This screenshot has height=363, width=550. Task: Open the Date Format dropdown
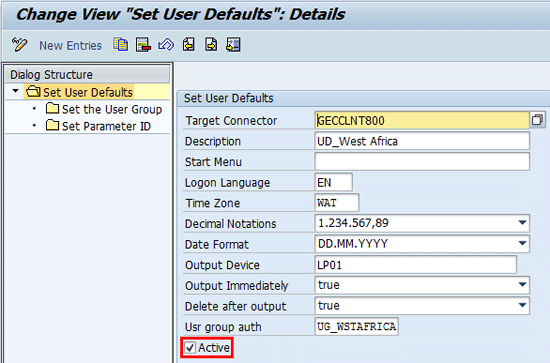(x=522, y=243)
